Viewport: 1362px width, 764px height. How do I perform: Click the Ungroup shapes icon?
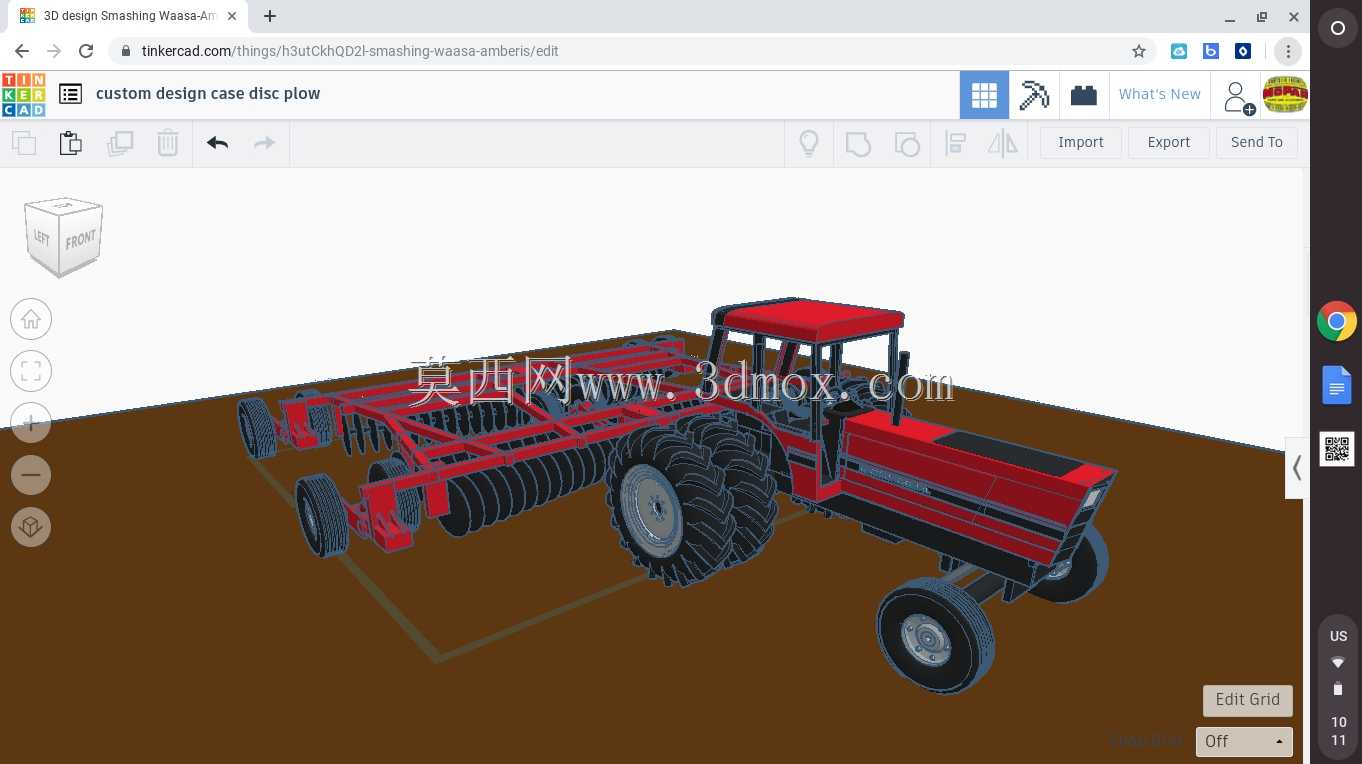pos(906,143)
